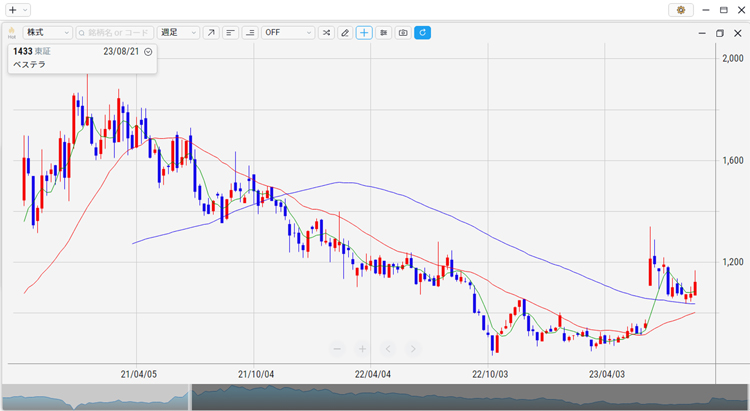This screenshot has width=750, height=411.
Task: Toggle the blue auto-refresh button
Action: tap(422, 32)
